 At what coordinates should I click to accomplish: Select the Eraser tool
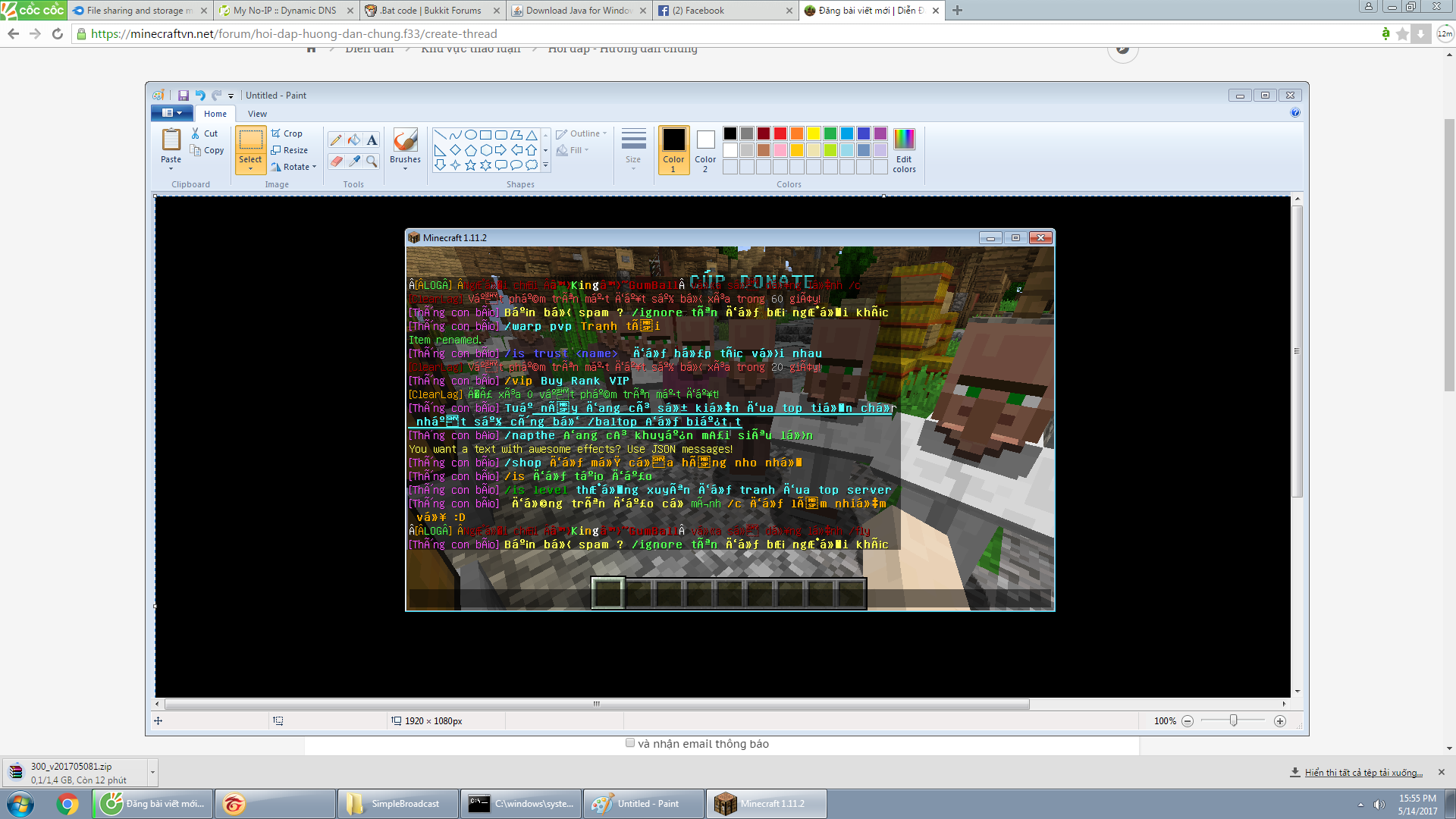pyautogui.click(x=336, y=161)
